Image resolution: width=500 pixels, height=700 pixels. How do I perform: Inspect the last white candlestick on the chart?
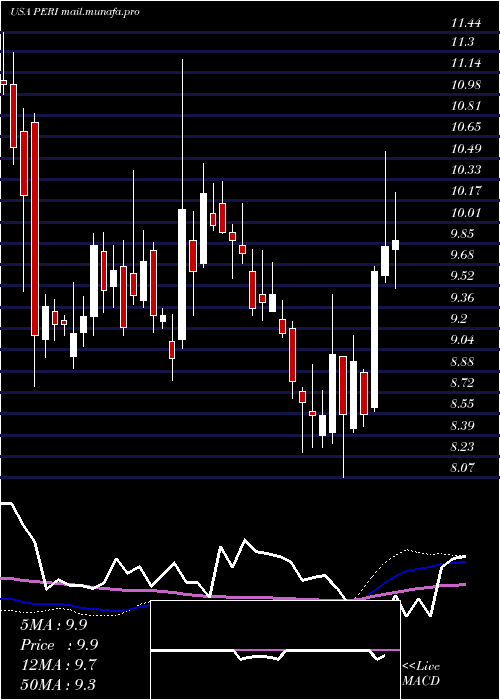395,245
